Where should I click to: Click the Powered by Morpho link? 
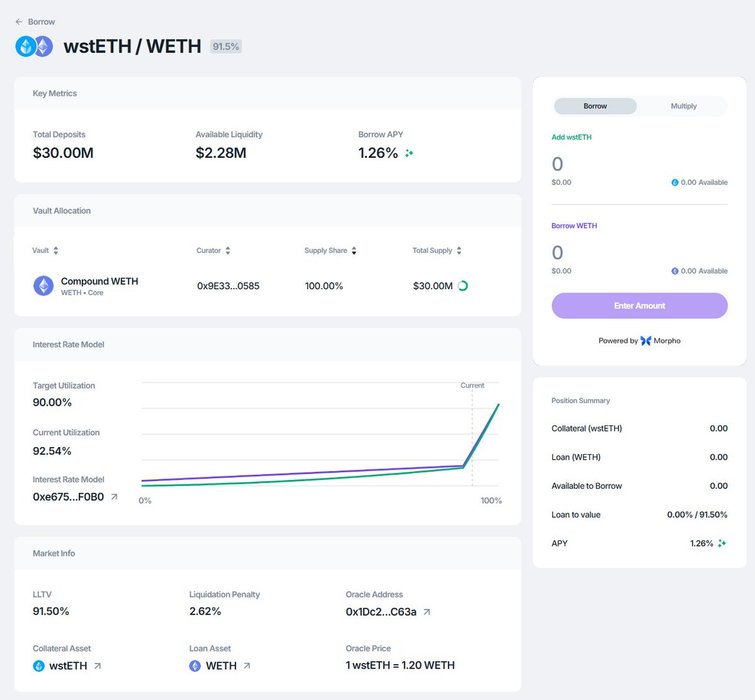(640, 341)
